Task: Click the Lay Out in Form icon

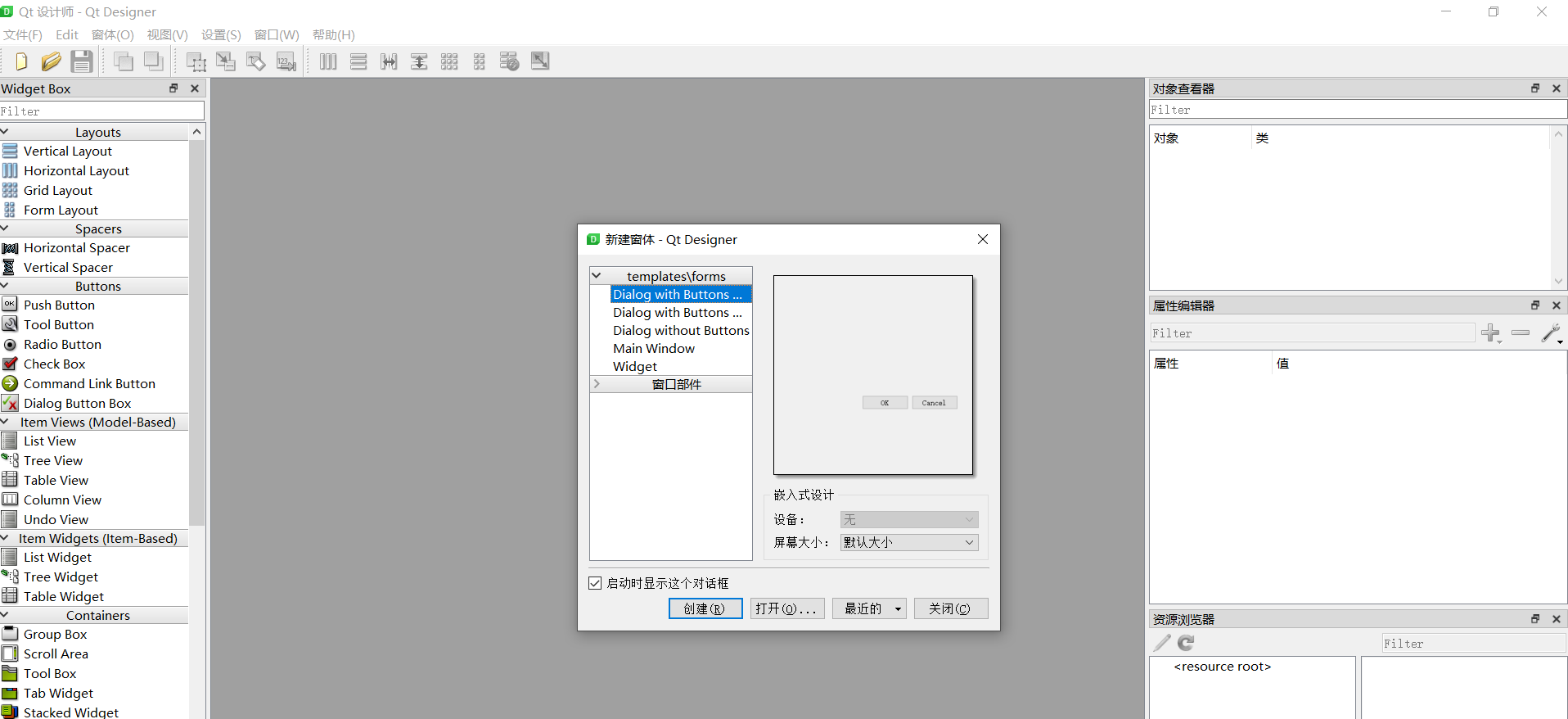Action: pos(480,61)
